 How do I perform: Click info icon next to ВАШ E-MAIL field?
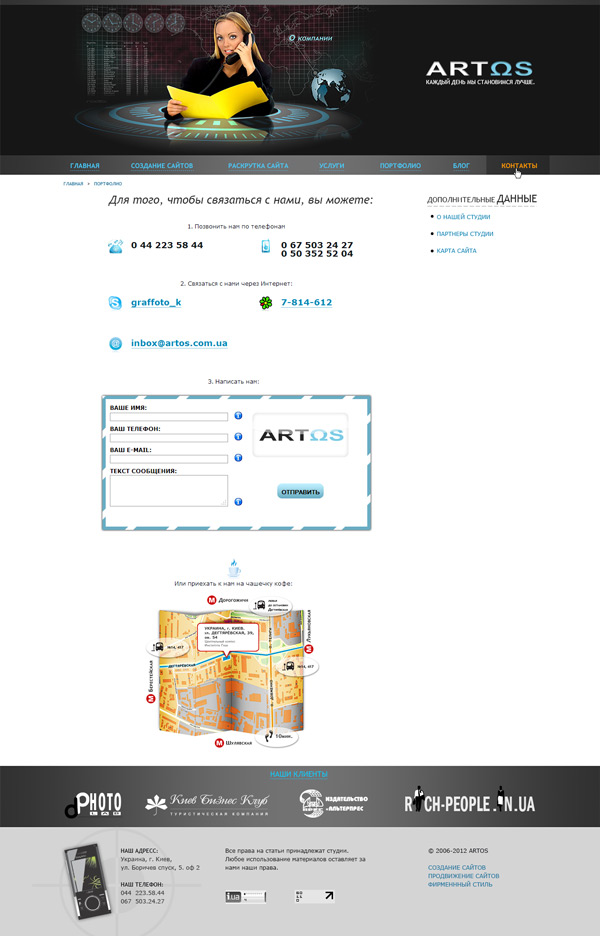(x=238, y=459)
